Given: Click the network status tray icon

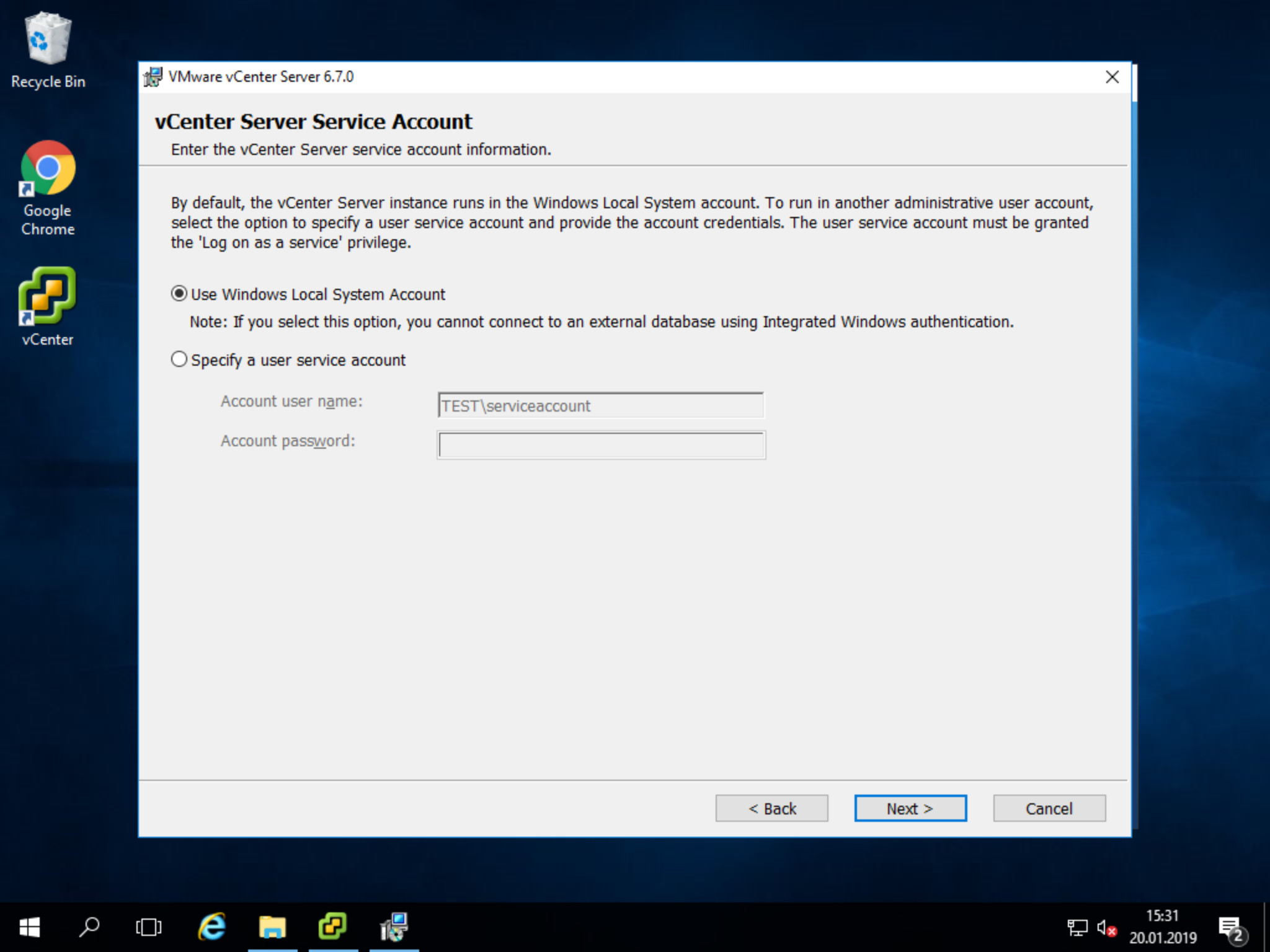Looking at the screenshot, I should point(1077,928).
